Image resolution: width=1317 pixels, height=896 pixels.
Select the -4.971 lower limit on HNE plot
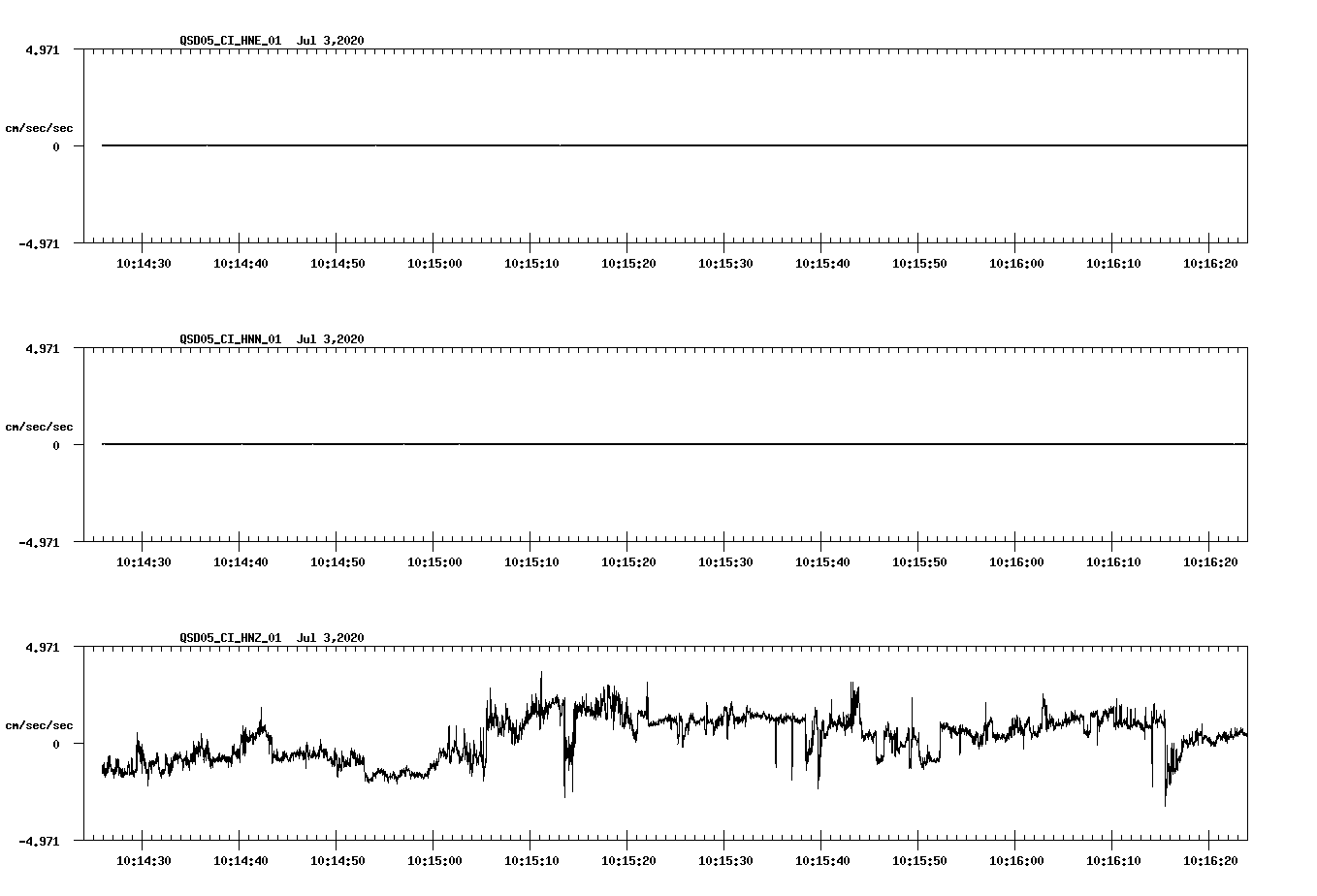39,243
